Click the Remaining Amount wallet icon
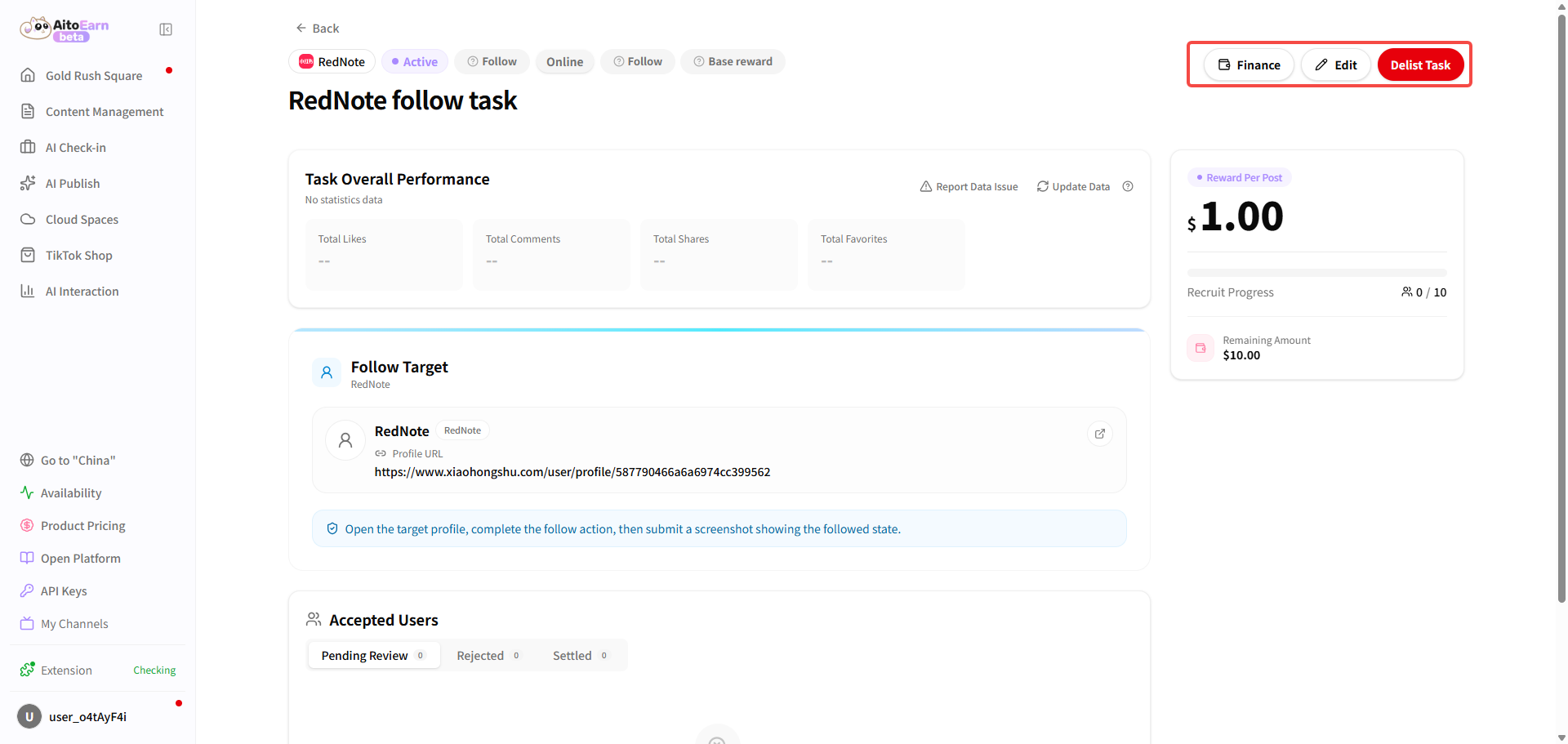The image size is (1568, 744). [1200, 348]
